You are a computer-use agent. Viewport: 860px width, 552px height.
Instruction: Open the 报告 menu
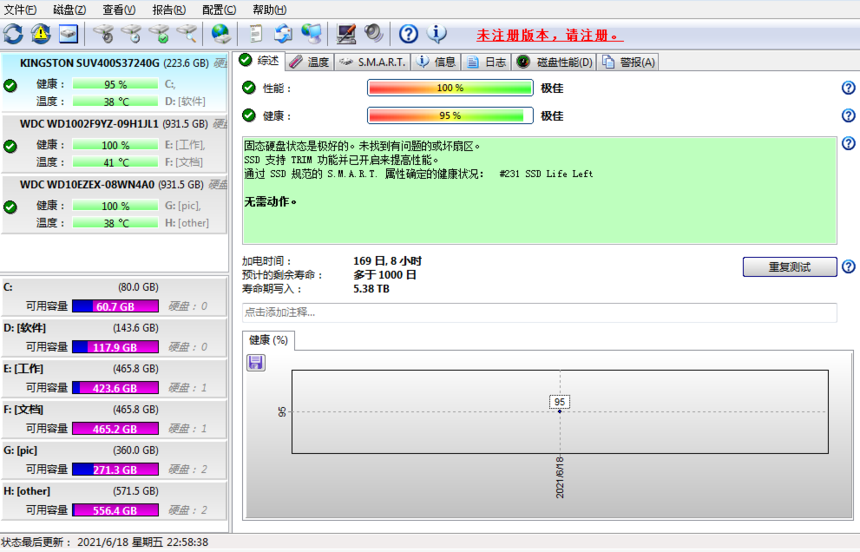tap(168, 10)
